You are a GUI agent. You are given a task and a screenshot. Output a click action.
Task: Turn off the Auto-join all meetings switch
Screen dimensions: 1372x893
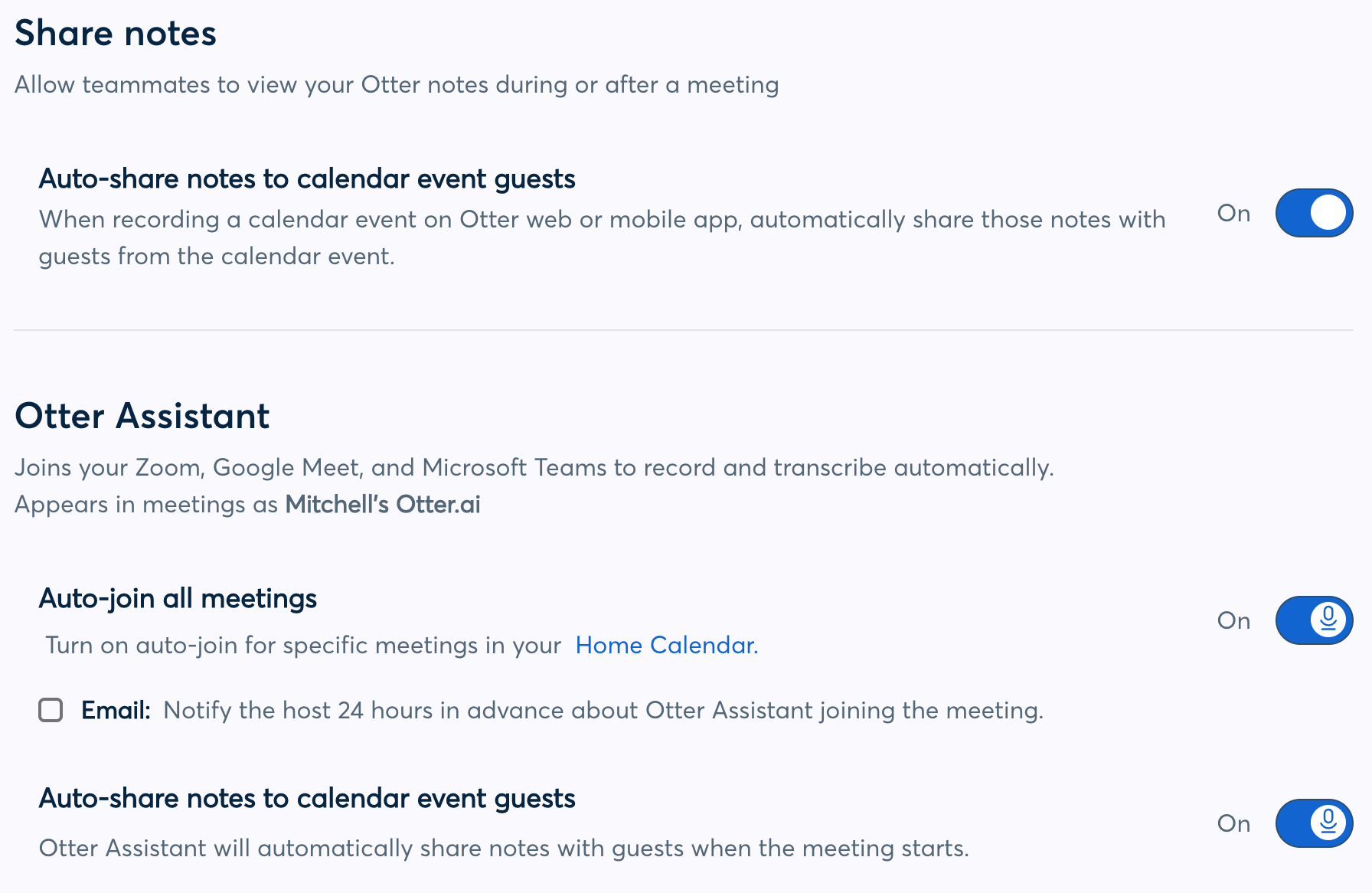1314,620
